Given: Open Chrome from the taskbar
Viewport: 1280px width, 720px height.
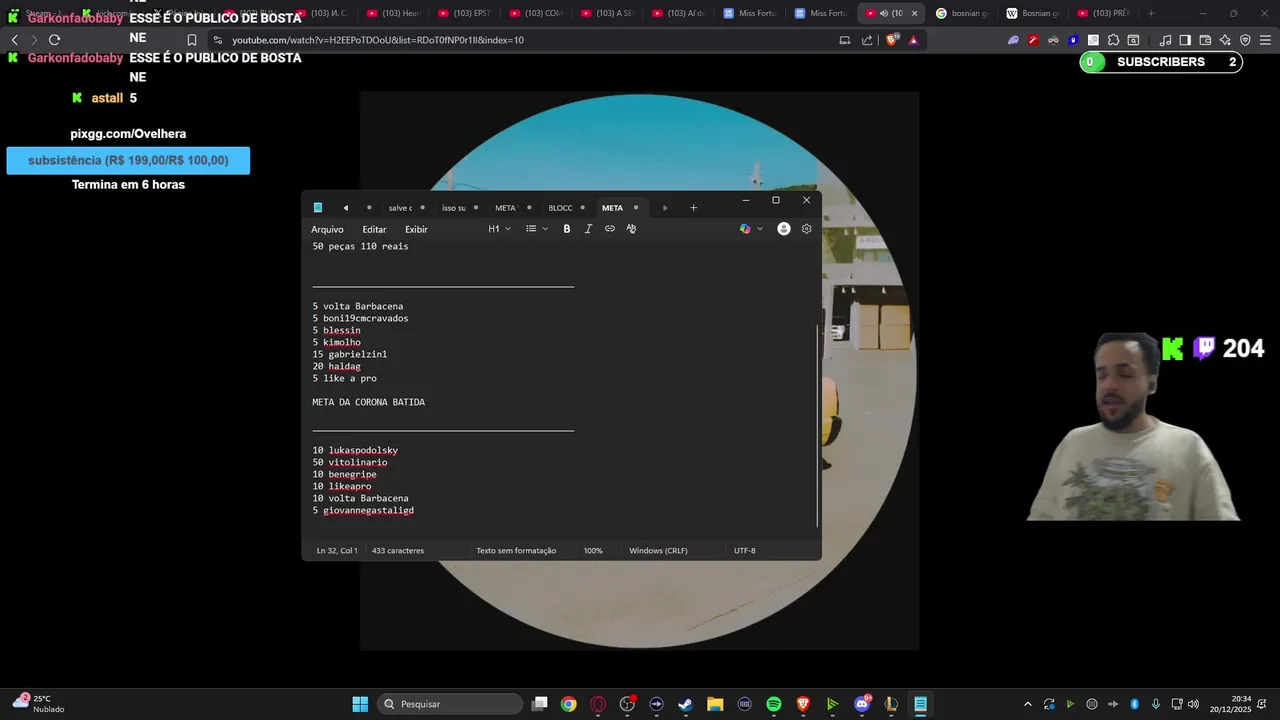Looking at the screenshot, I should (x=569, y=704).
